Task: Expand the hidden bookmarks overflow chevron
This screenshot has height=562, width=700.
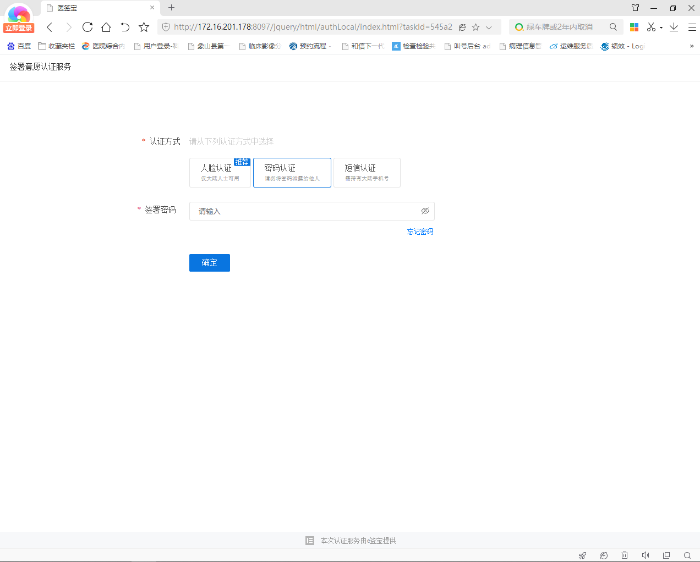Action: point(691,45)
